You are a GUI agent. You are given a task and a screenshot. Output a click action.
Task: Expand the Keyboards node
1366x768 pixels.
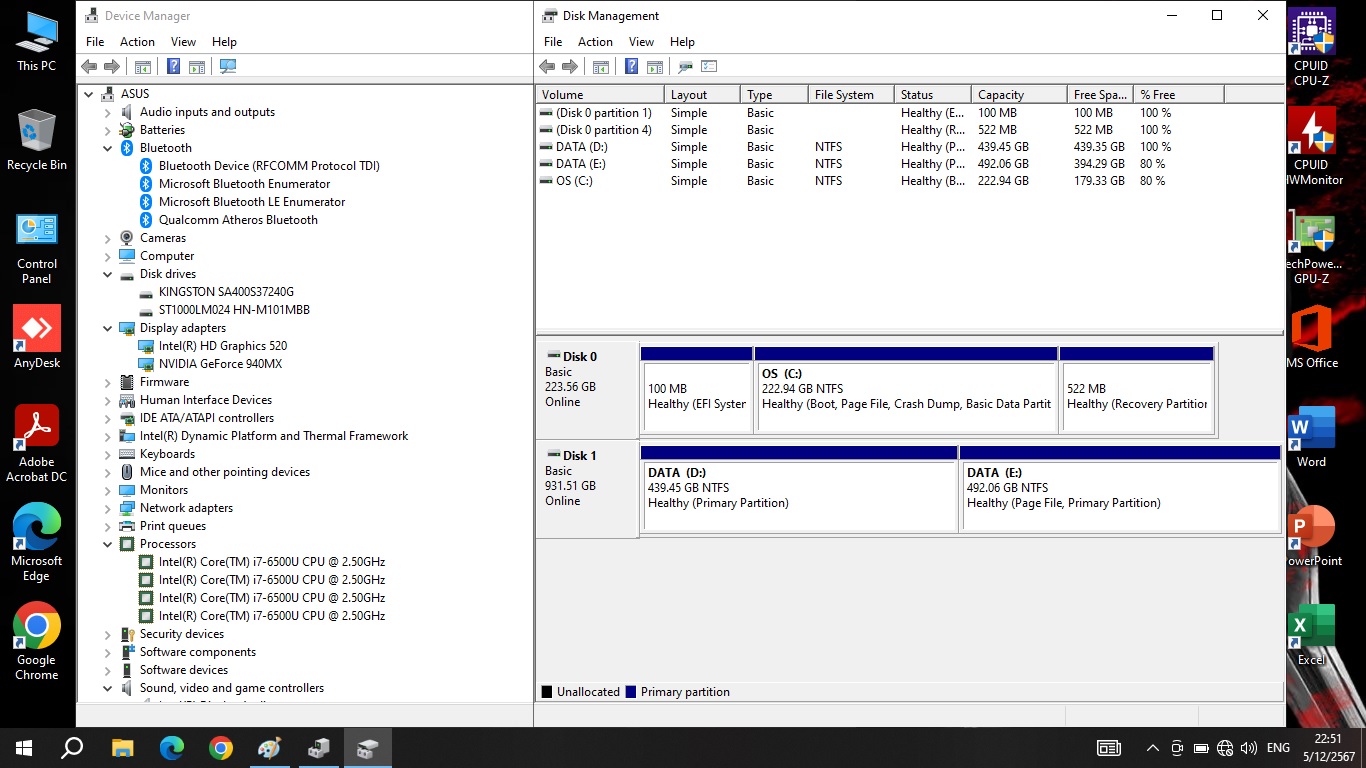point(107,454)
